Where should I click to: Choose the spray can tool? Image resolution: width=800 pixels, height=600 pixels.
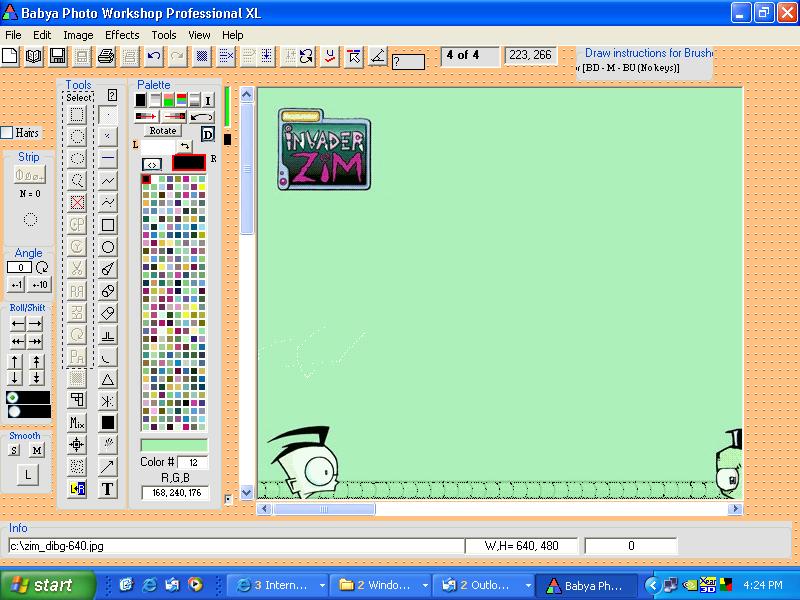108,444
